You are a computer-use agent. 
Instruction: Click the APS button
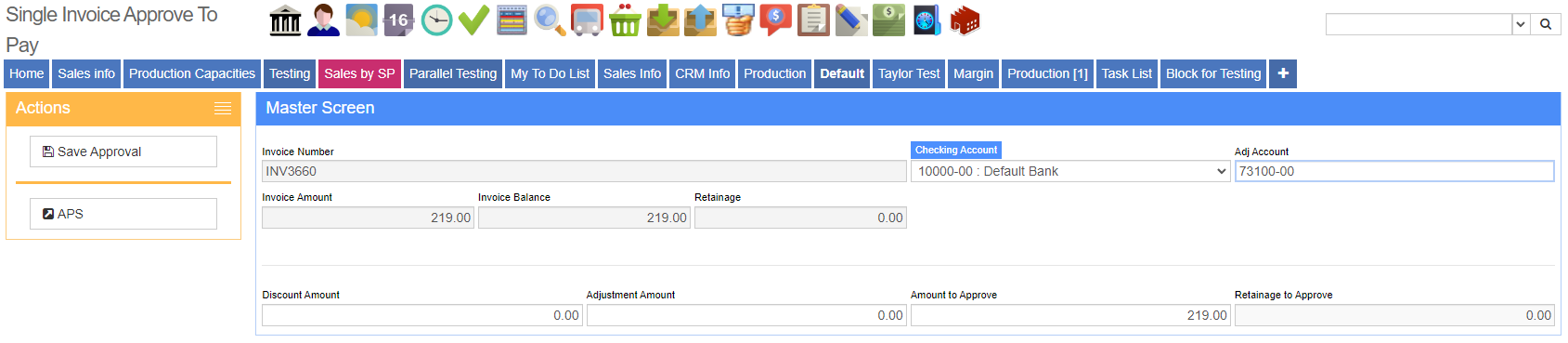123,214
